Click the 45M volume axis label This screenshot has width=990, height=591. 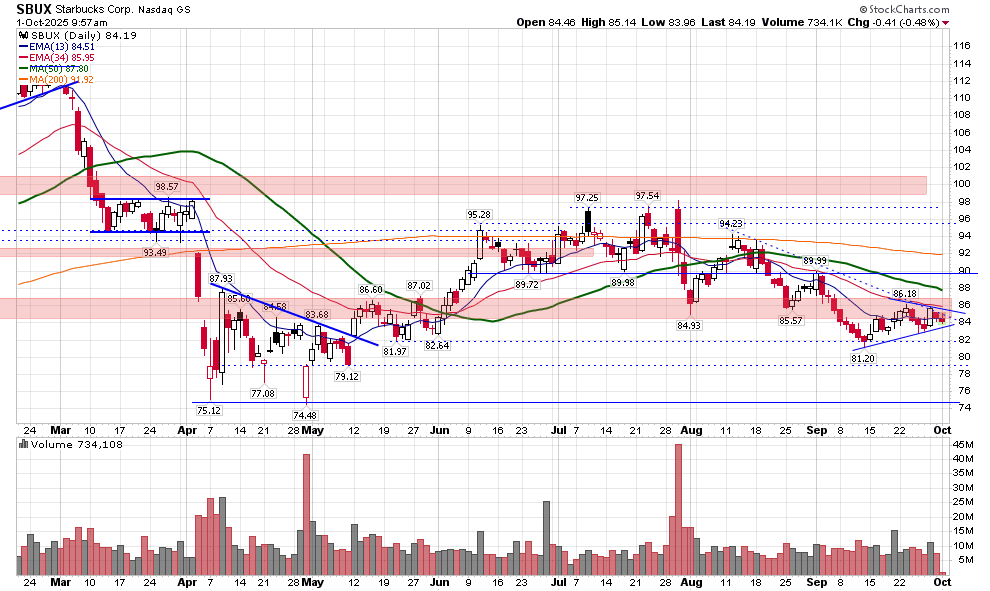coord(962,444)
